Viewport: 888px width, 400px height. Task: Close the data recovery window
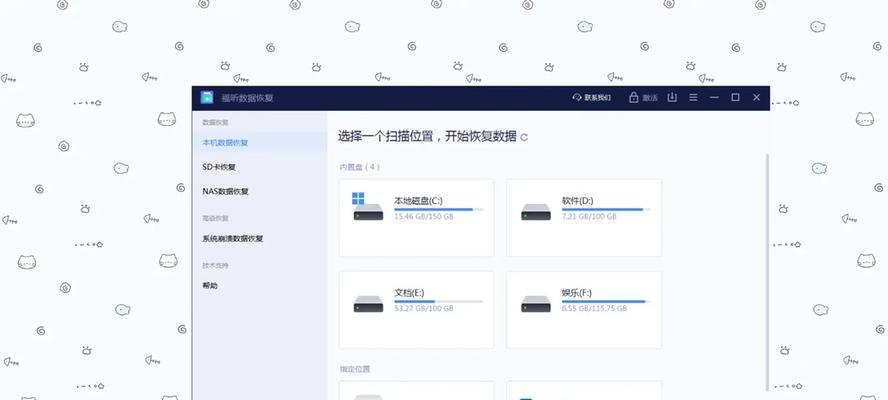tap(756, 97)
